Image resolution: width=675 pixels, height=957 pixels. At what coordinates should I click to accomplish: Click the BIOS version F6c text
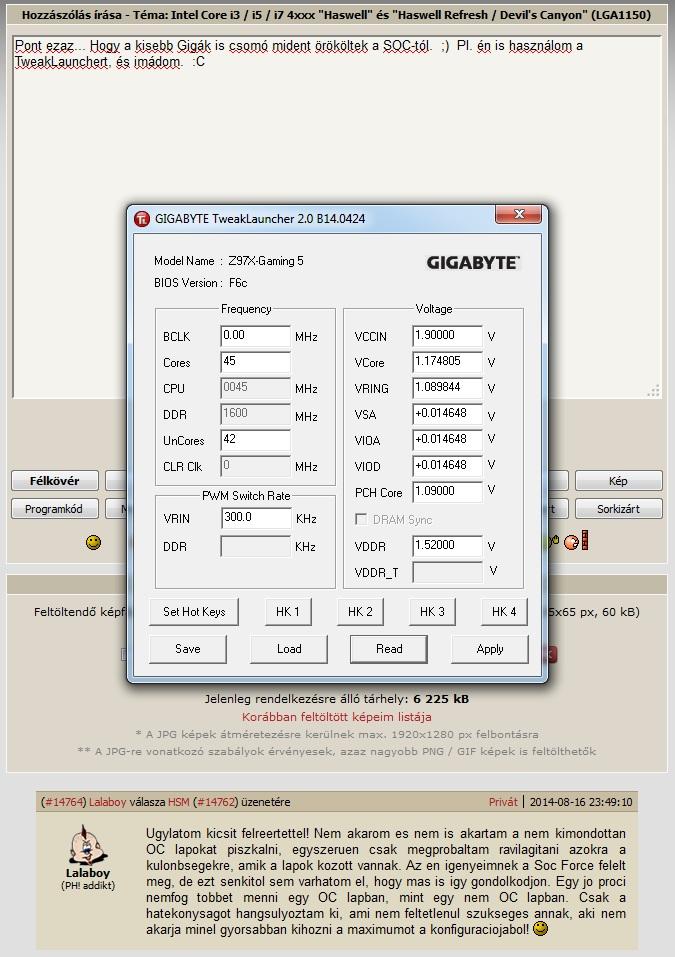[238, 283]
